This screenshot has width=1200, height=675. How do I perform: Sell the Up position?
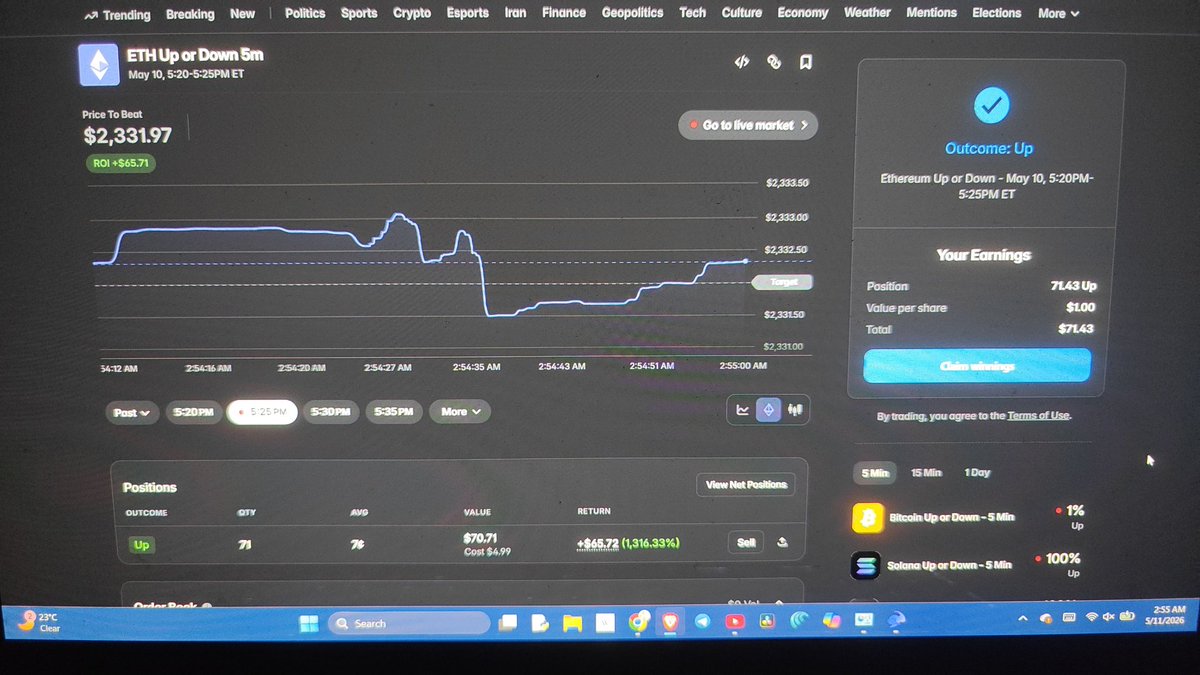point(746,542)
